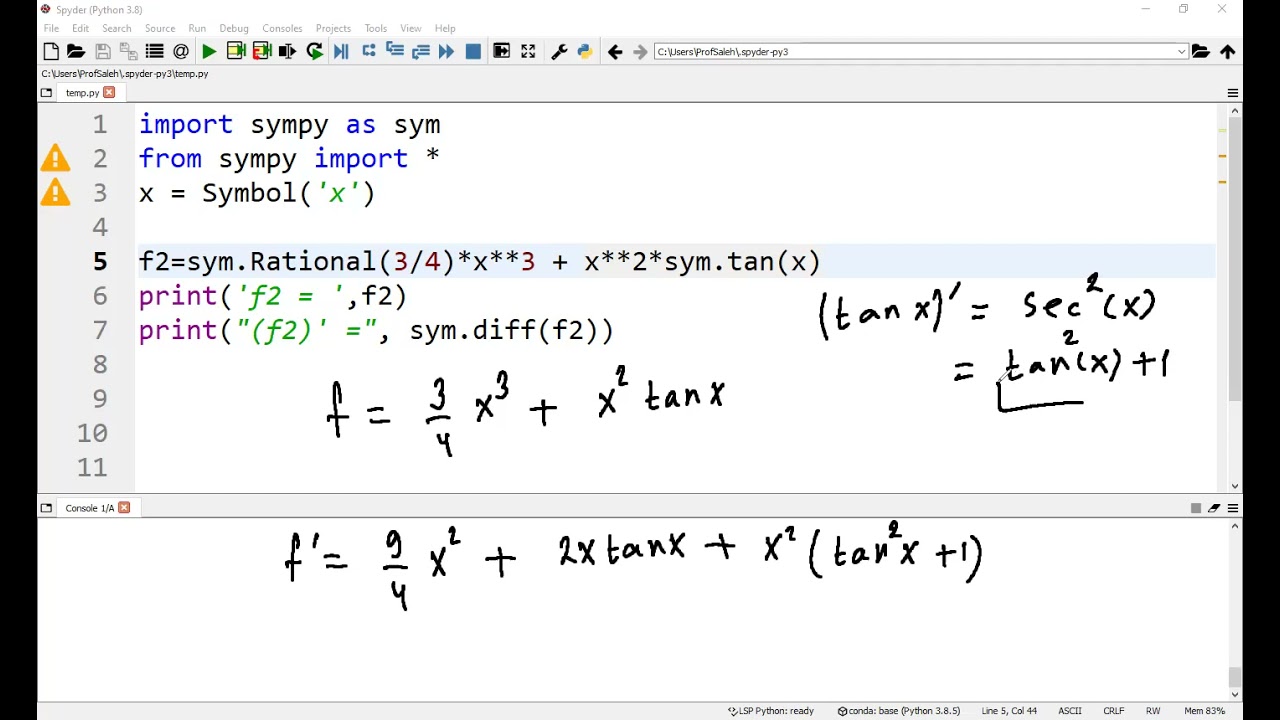
Task: Go forward with right arrow
Action: (x=641, y=52)
